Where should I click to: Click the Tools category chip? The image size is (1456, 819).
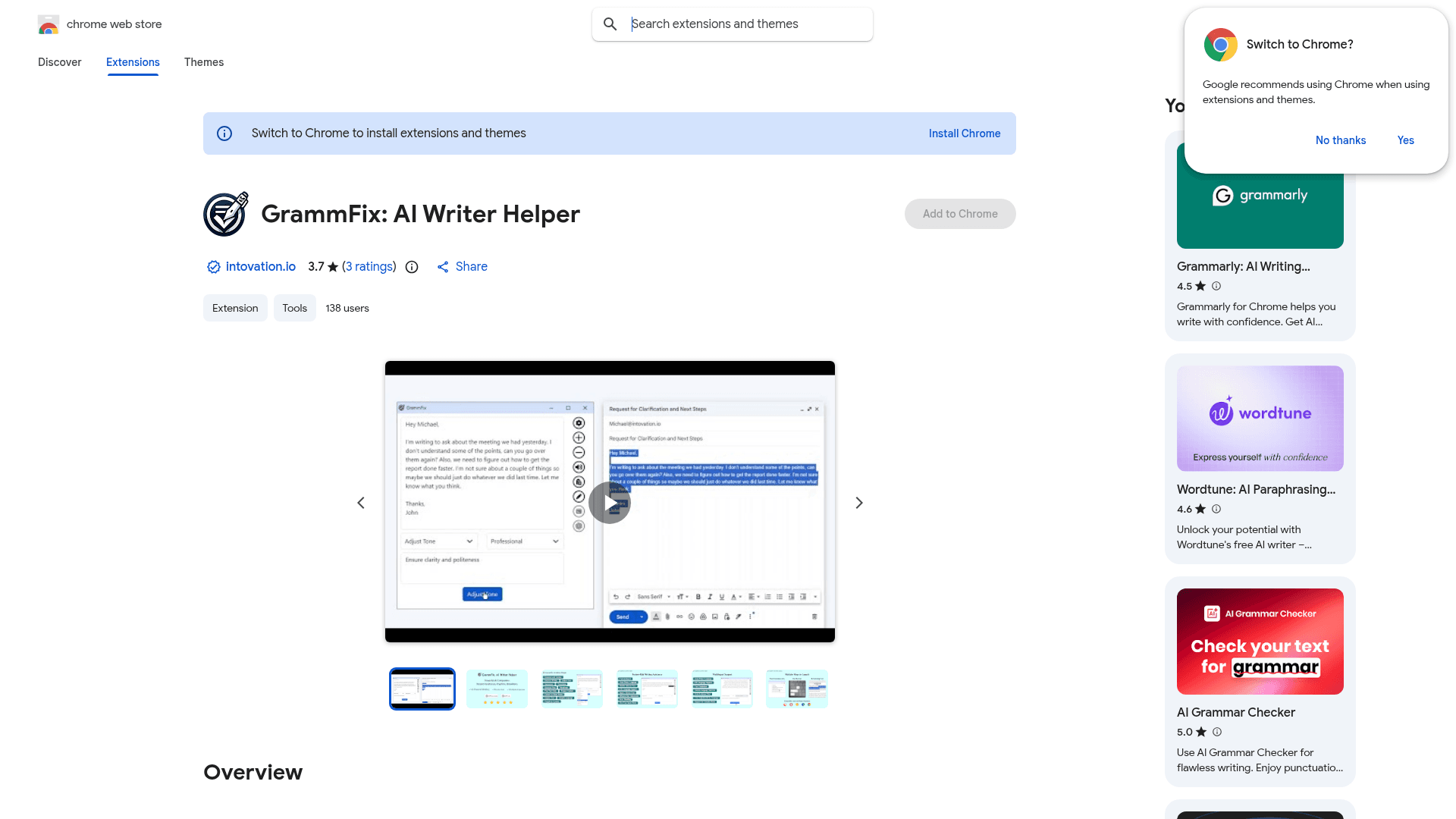pos(295,308)
